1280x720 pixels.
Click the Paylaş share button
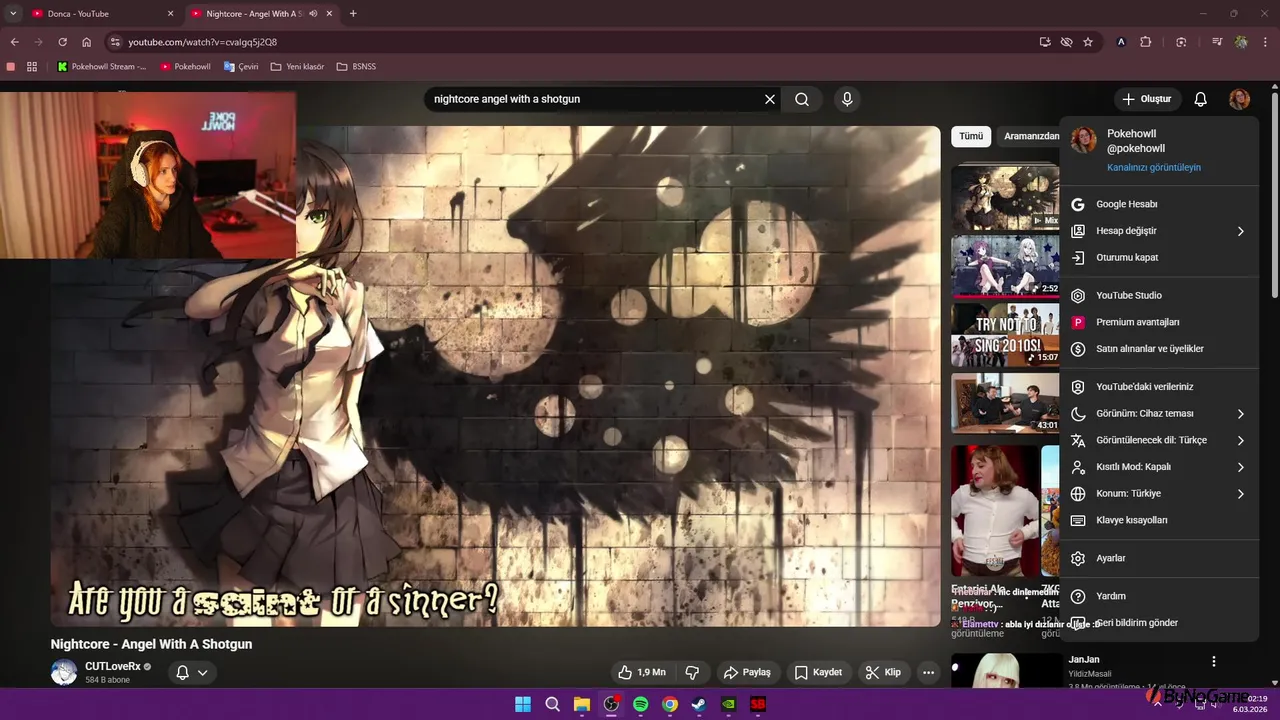click(x=748, y=672)
